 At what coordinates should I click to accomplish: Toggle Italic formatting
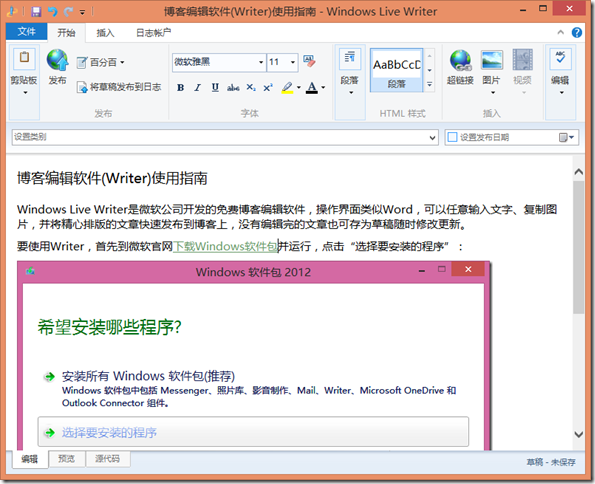point(197,88)
